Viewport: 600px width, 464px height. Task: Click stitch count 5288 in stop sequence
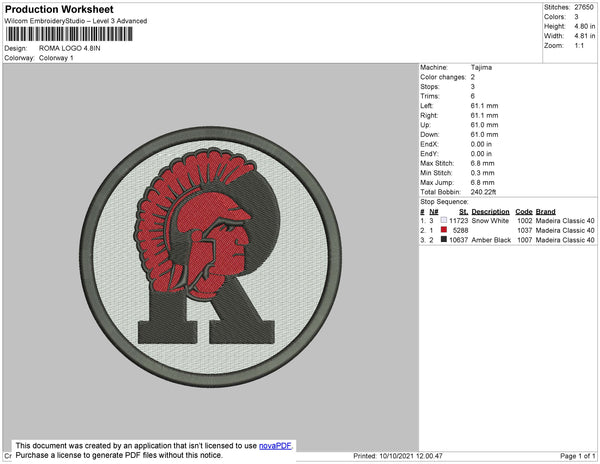click(460, 230)
